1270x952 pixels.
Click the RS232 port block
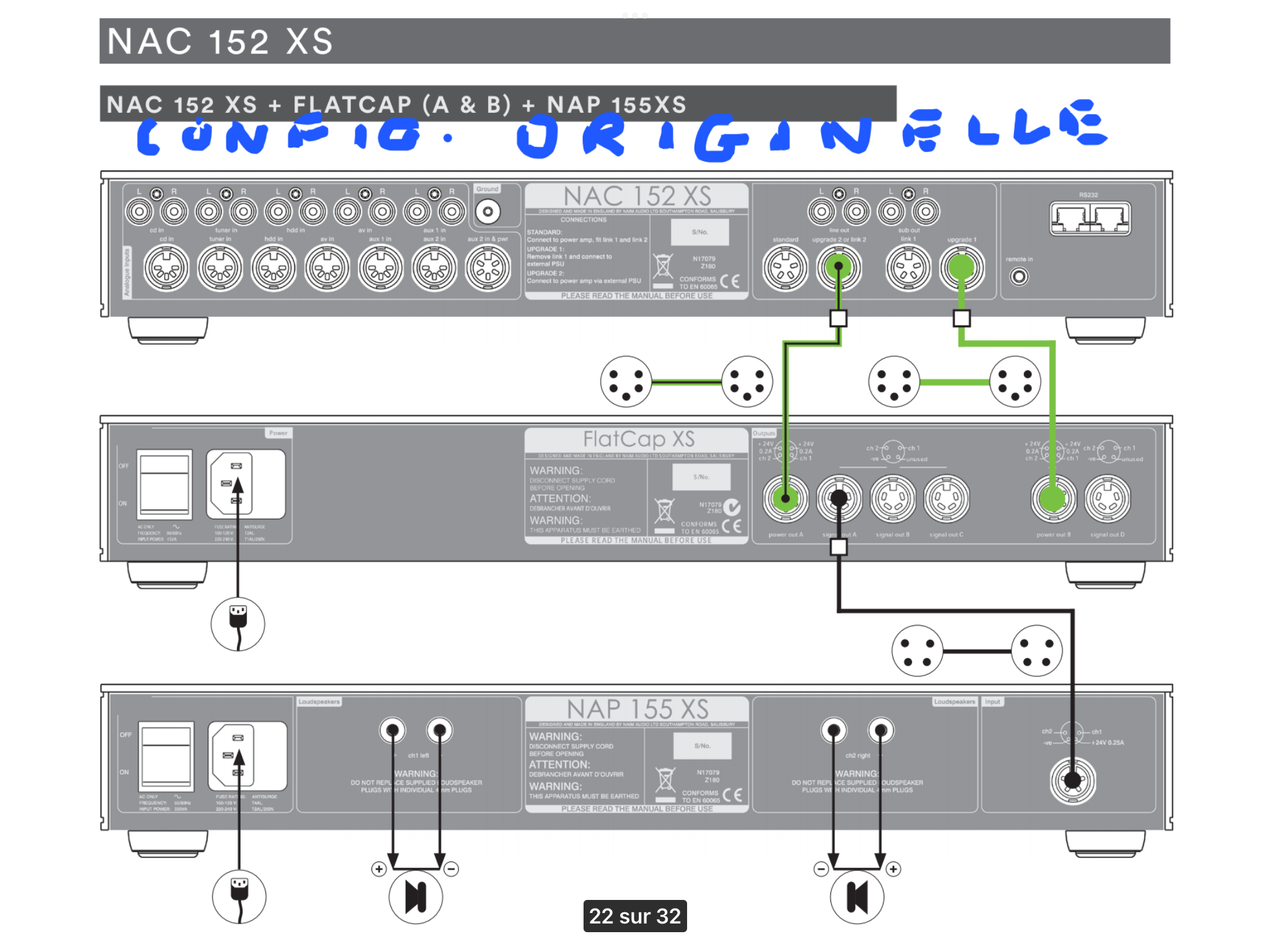1090,219
